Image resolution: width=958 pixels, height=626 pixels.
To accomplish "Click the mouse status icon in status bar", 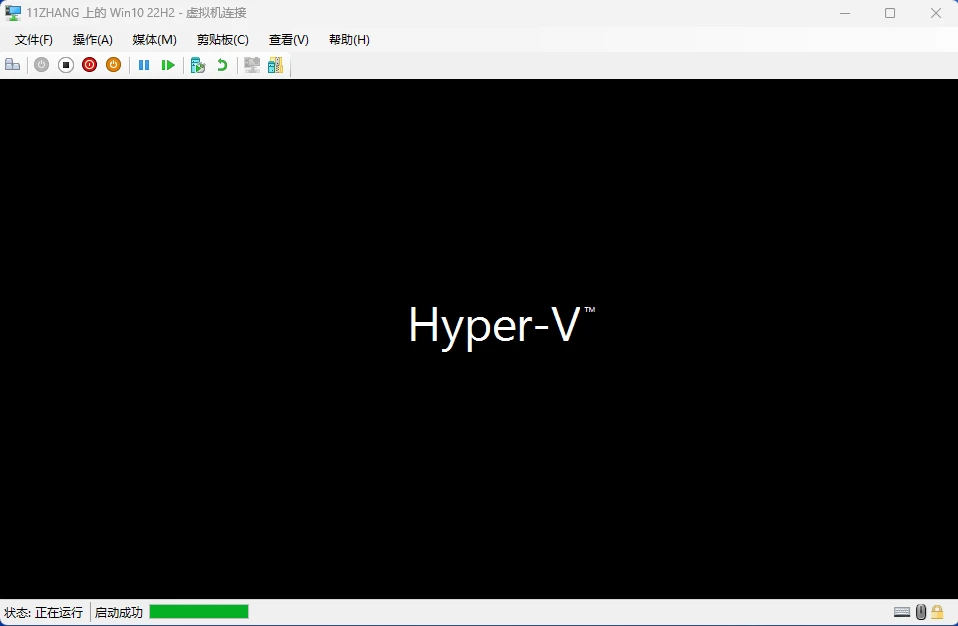I will (921, 612).
